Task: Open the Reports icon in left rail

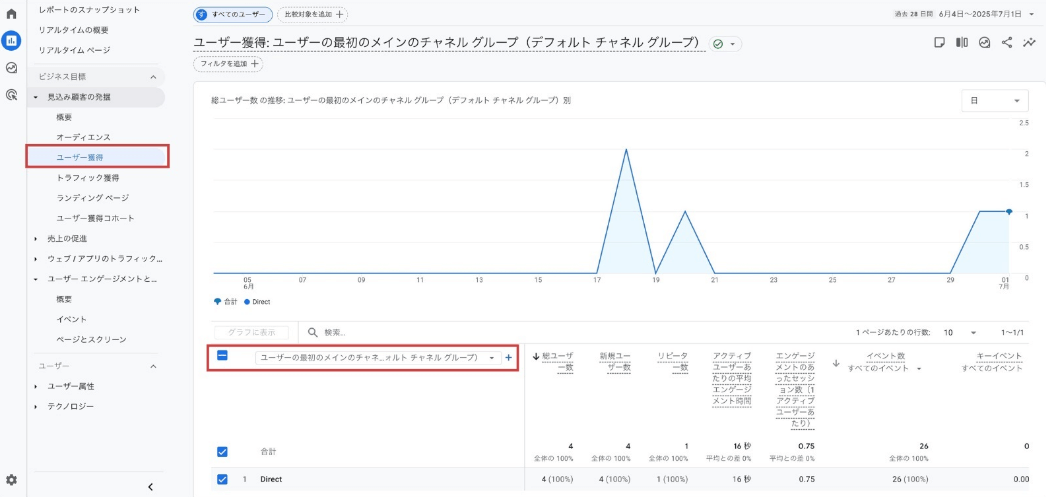Action: (12, 41)
